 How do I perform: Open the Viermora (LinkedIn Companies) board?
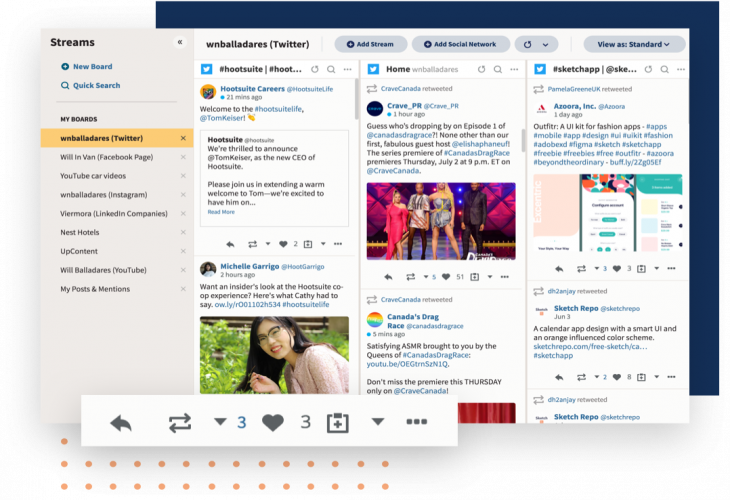click(x=114, y=213)
